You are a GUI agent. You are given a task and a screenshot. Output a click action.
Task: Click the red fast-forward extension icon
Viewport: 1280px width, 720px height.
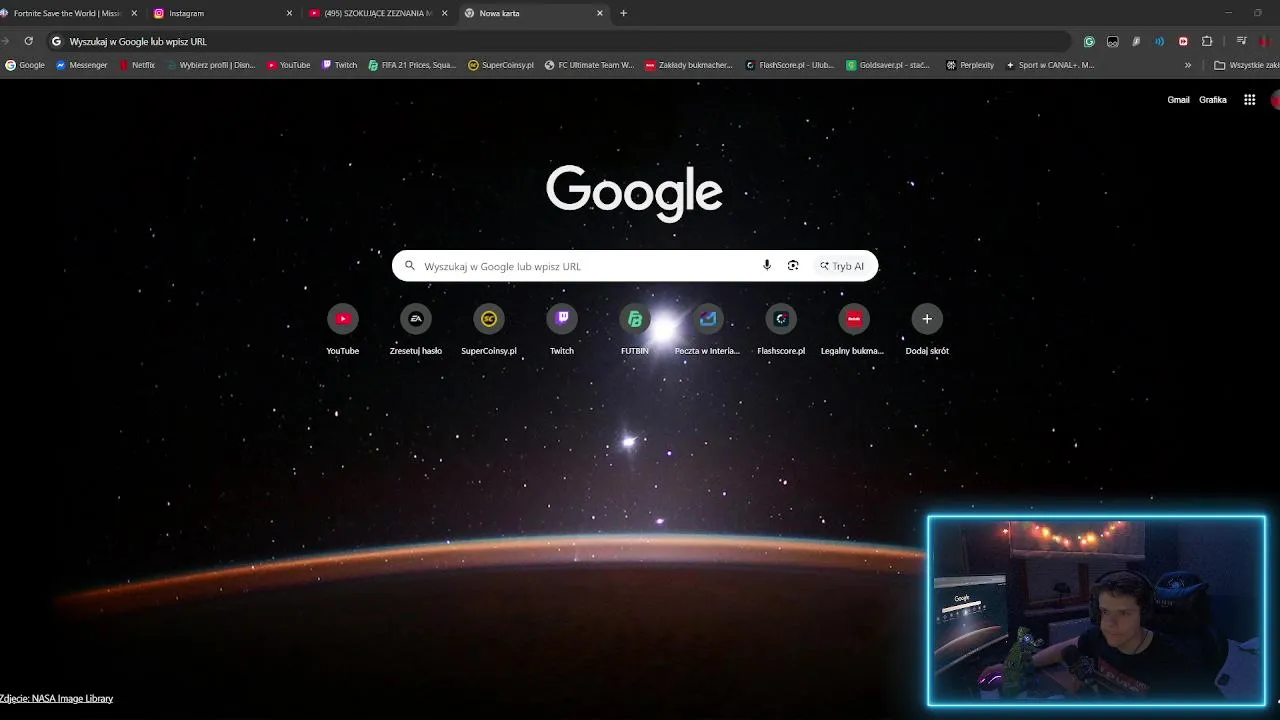click(x=1183, y=41)
